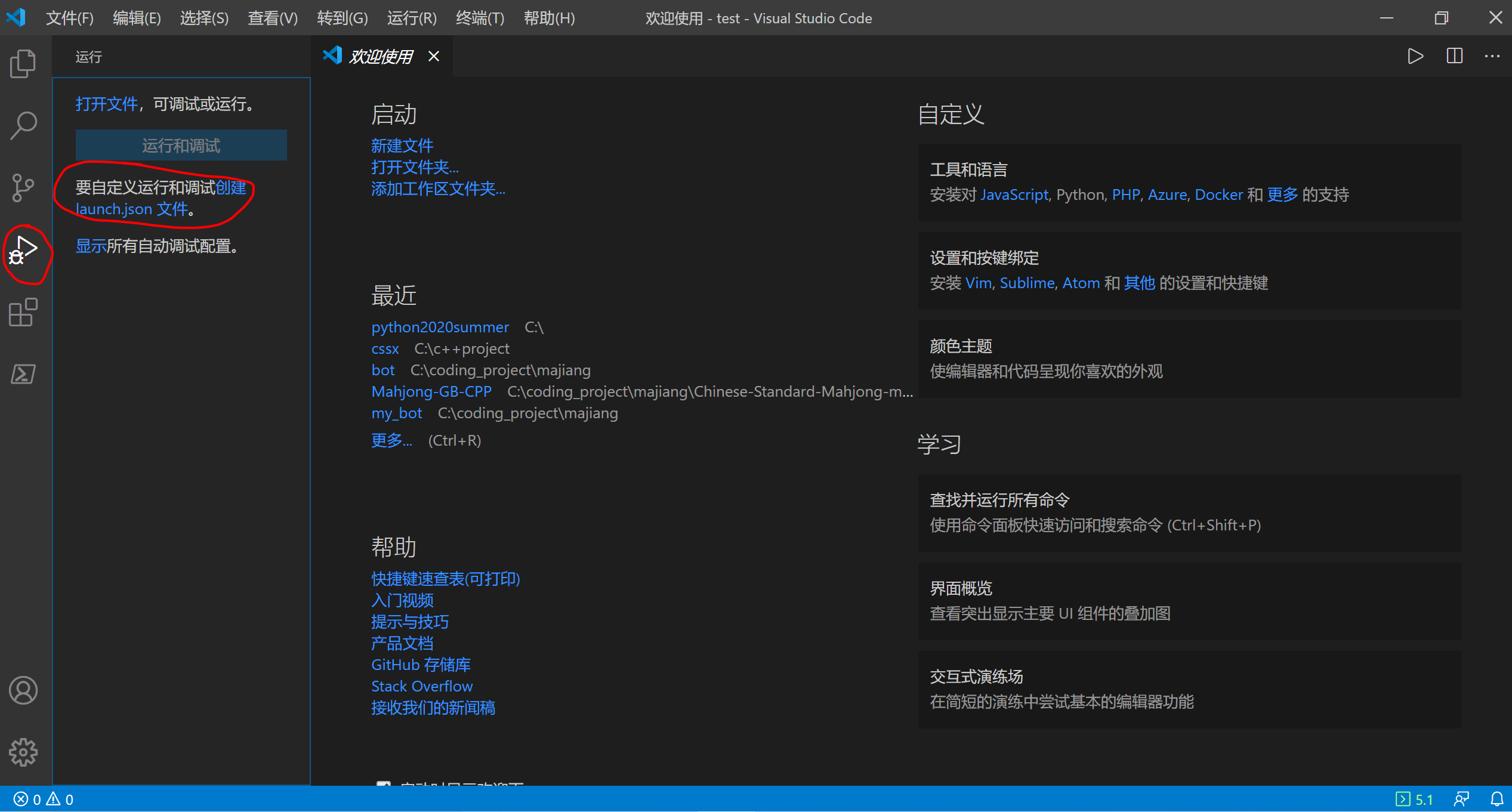Screen dimensions: 1512x812
Task: Open the Source Control view icon
Action: [24, 187]
